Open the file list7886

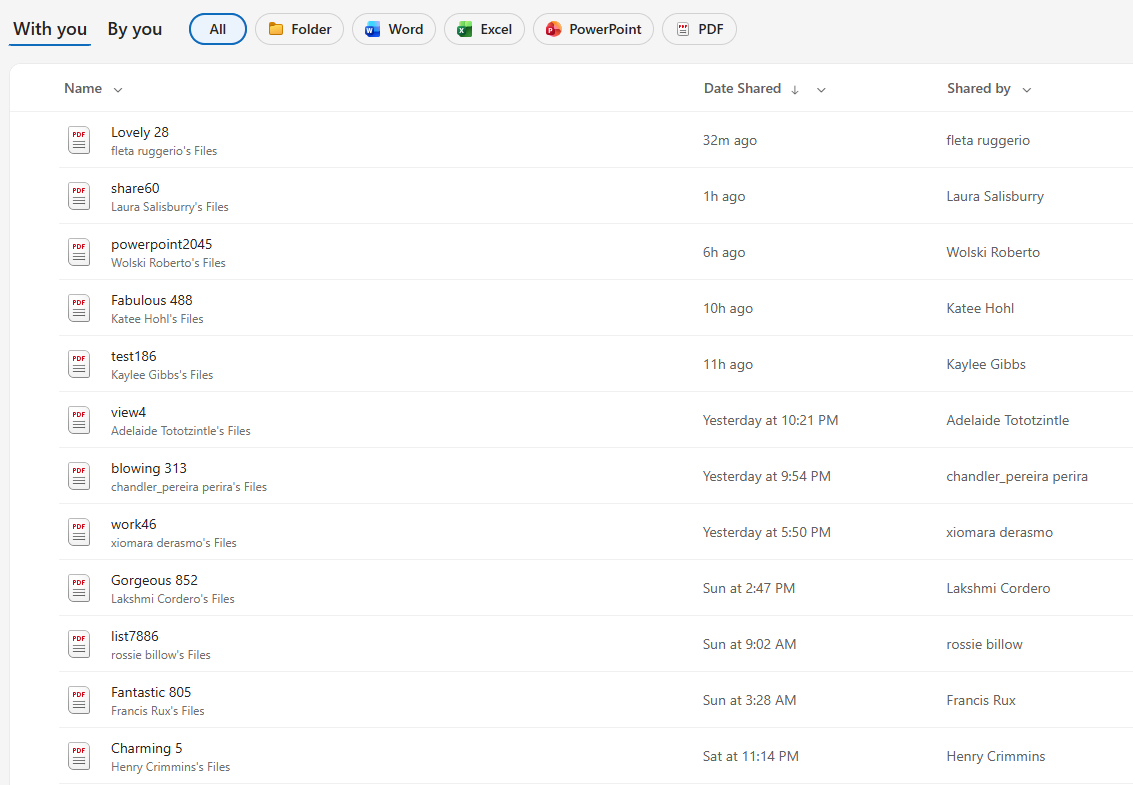click(x=134, y=636)
